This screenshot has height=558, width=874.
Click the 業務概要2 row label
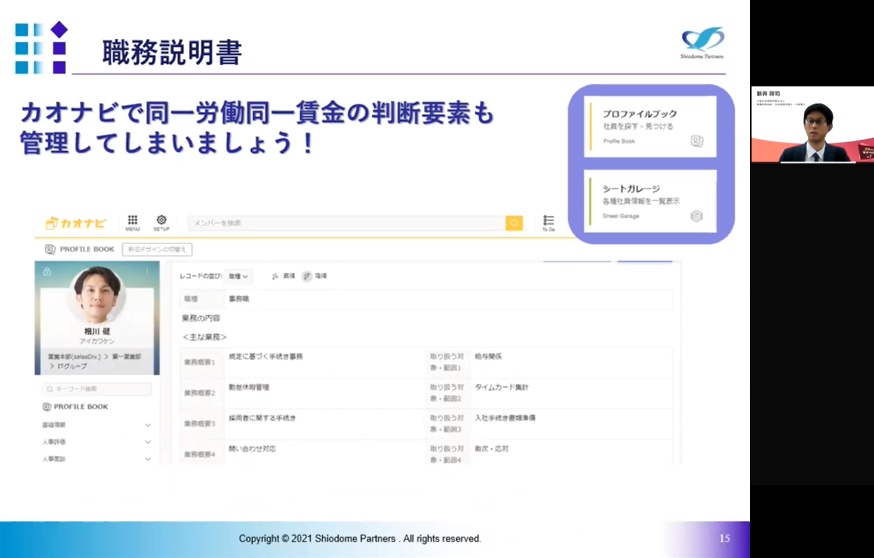coord(200,393)
